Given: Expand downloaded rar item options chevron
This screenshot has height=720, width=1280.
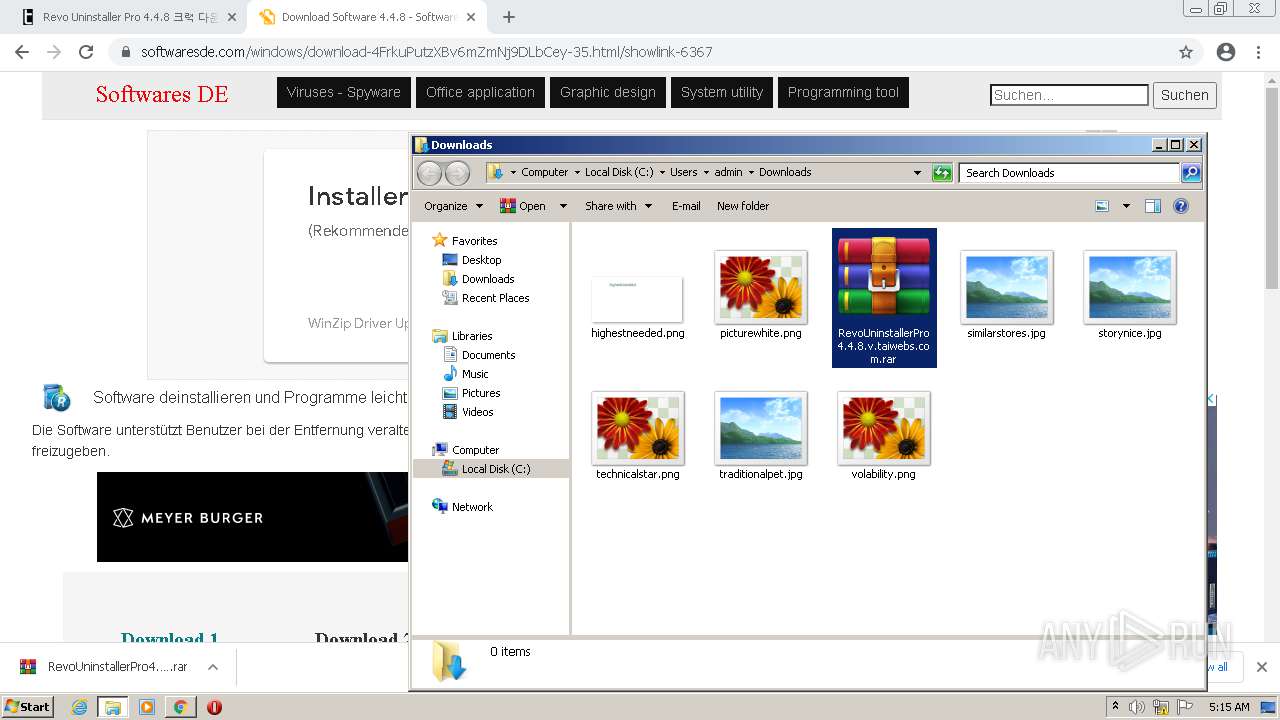Looking at the screenshot, I should coord(213,667).
